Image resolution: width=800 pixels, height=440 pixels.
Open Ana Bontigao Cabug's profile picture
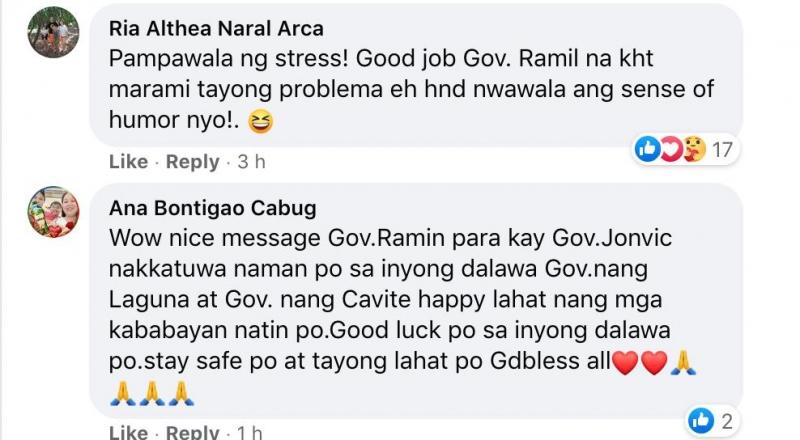53,212
